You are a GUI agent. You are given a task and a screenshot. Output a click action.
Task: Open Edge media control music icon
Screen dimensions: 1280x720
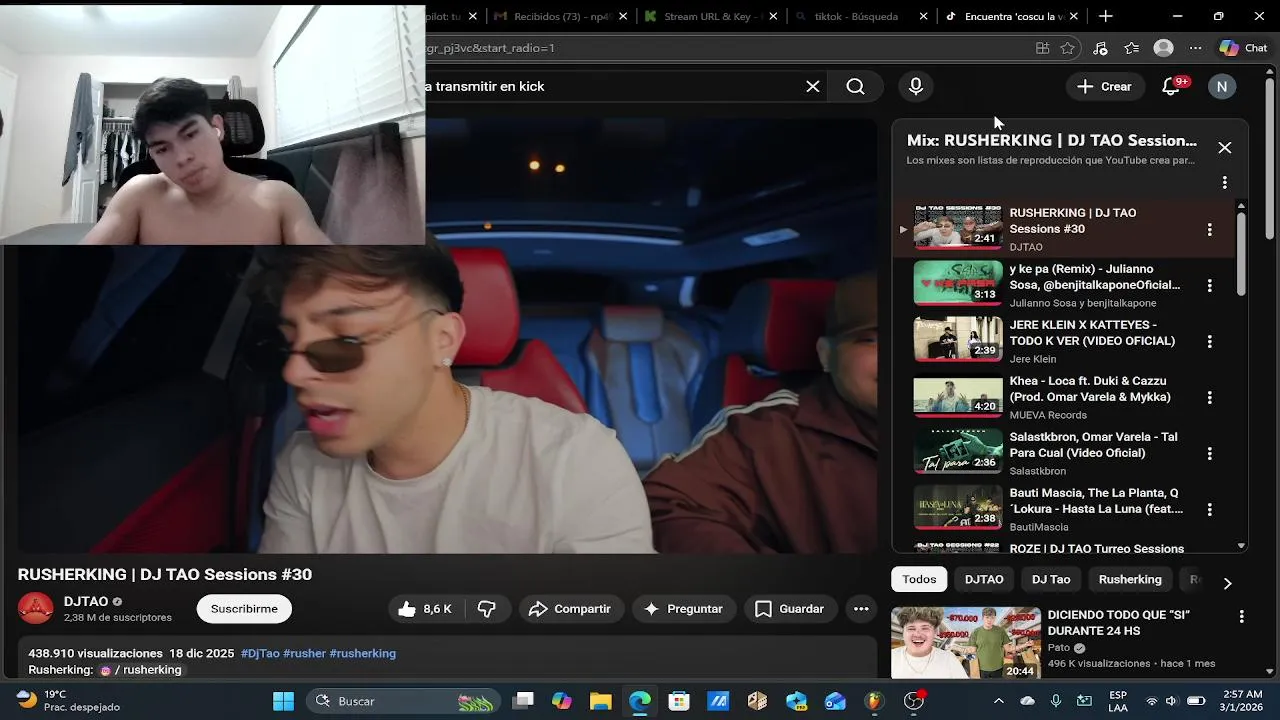1100,48
